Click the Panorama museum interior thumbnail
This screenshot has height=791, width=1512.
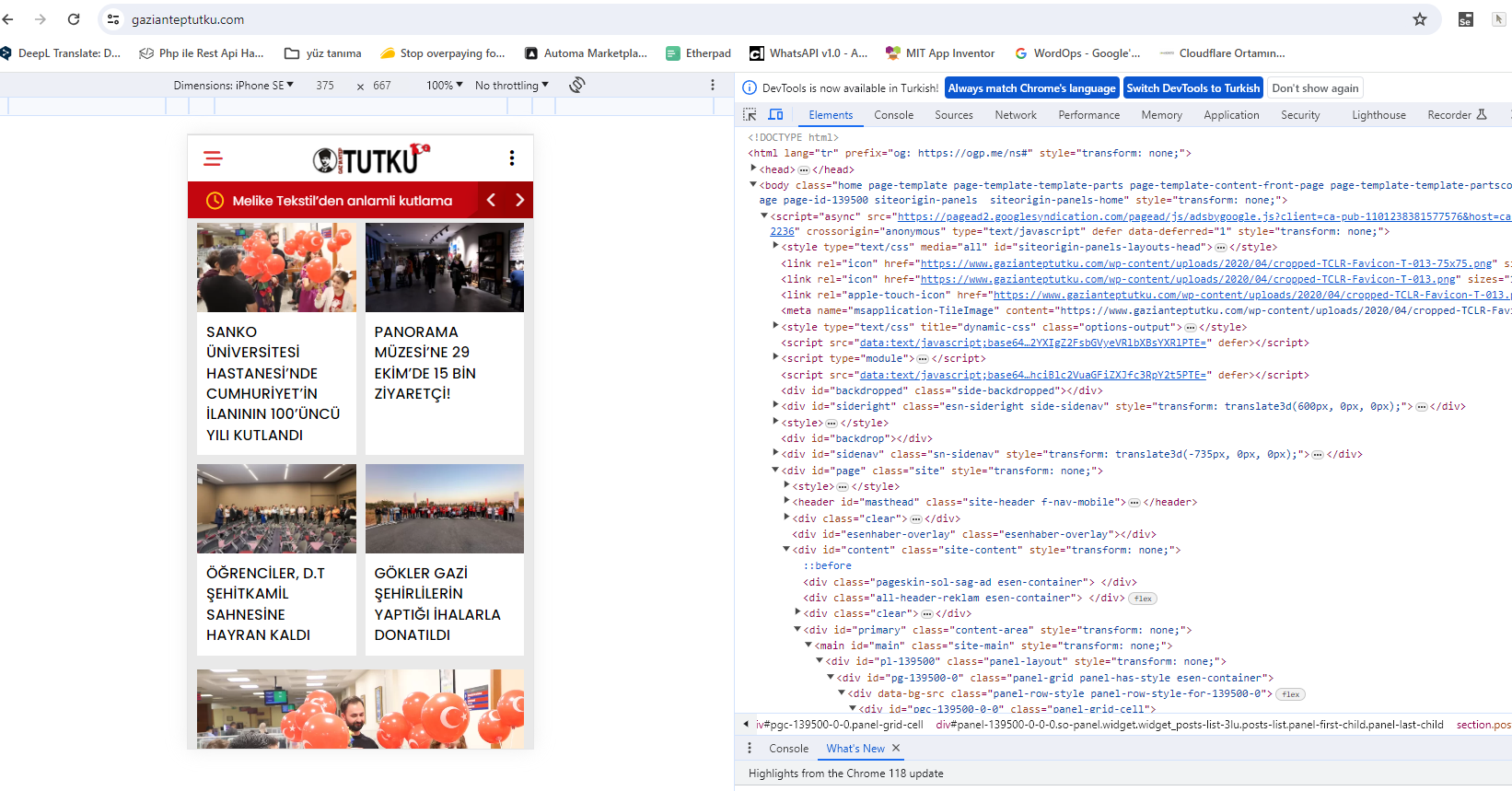tap(445, 267)
